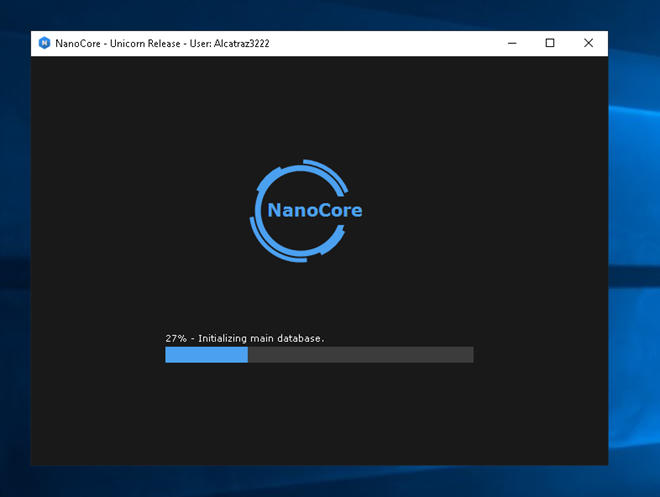This screenshot has height=497, width=660.
Task: Click empty title bar space before minimize button
Action: pos(400,43)
